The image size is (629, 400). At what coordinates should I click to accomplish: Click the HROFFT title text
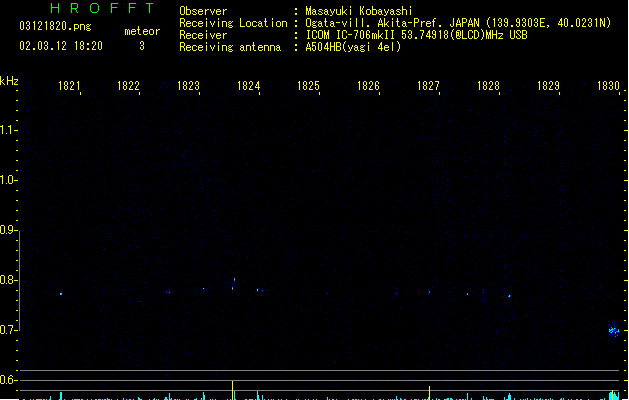point(102,8)
